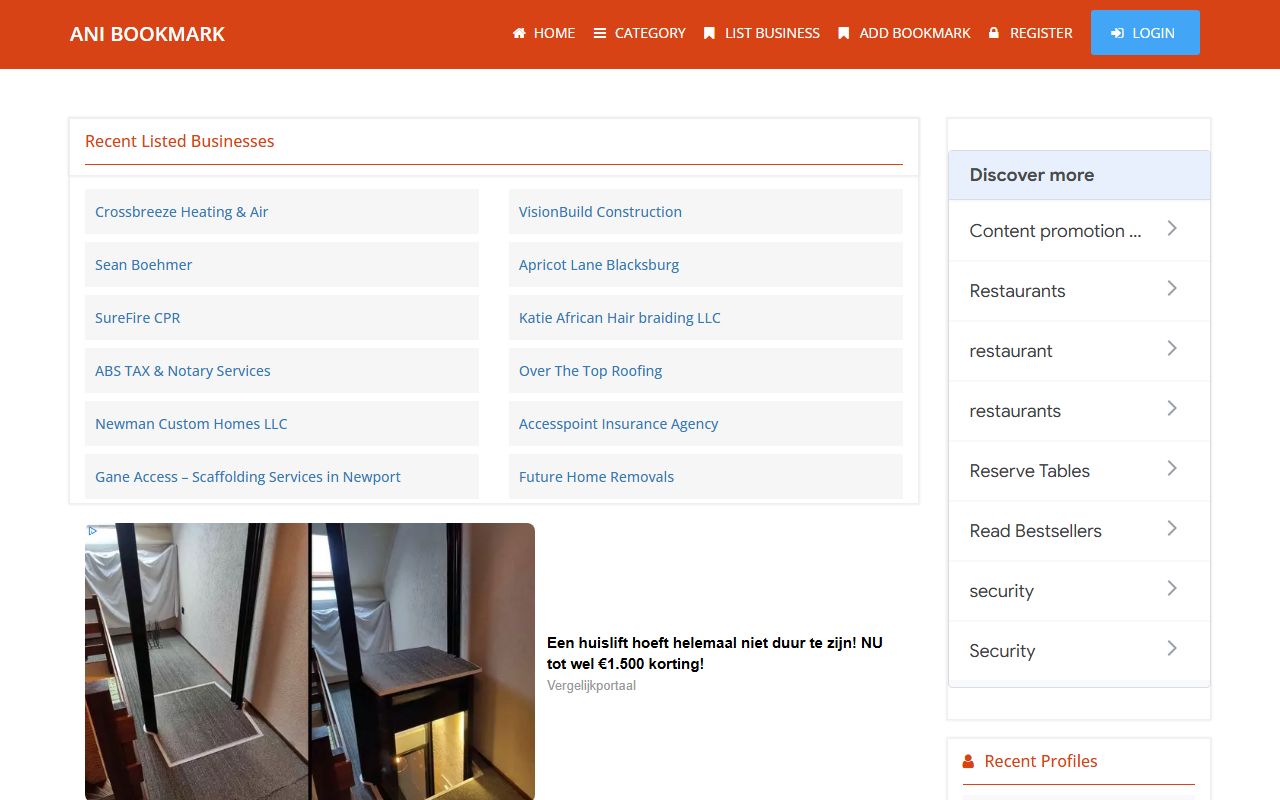Open Crossbreeze Heating & Air listing
This screenshot has height=800, width=1280.
(181, 212)
